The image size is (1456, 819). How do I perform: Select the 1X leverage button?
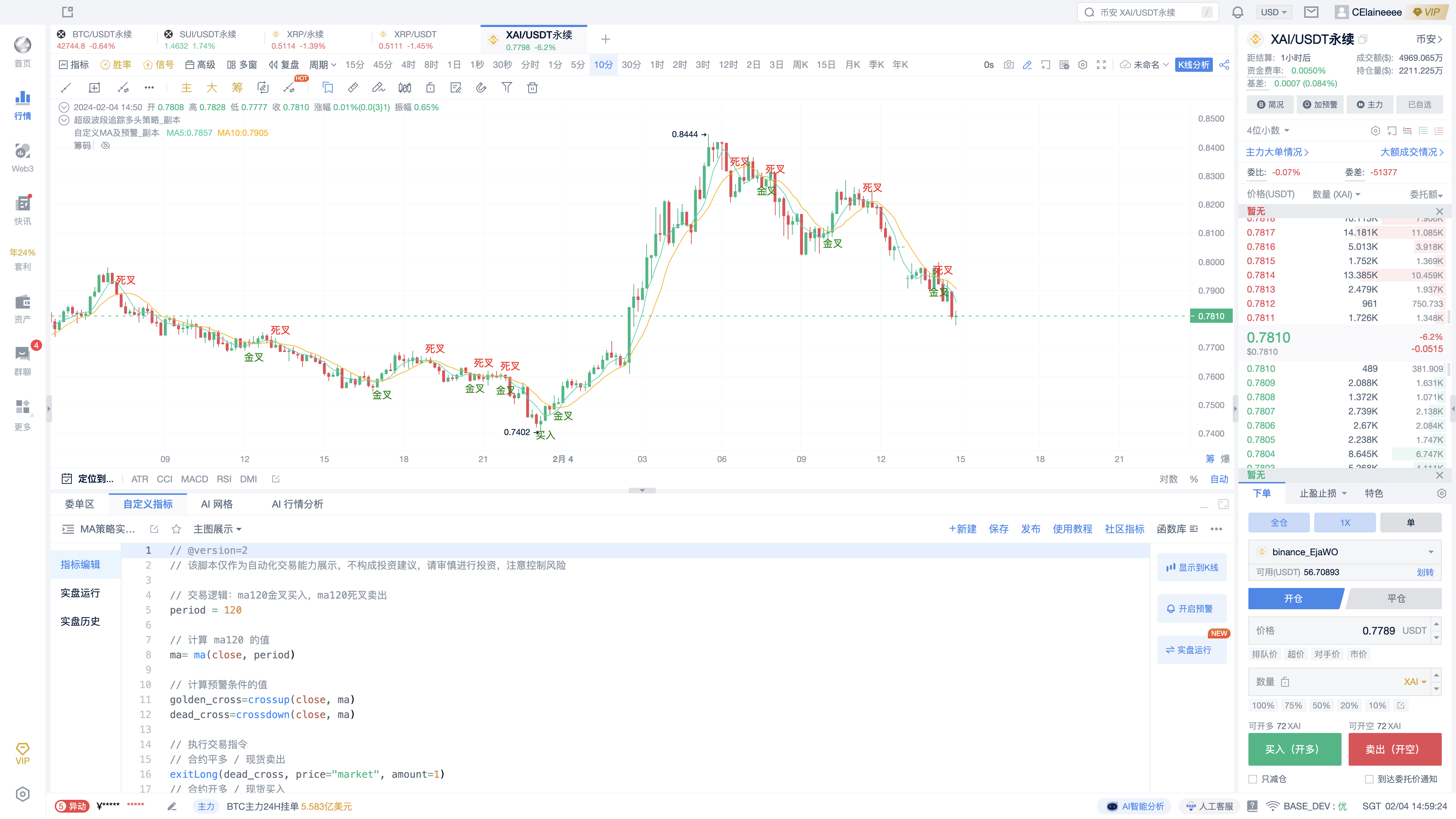pos(1345,523)
